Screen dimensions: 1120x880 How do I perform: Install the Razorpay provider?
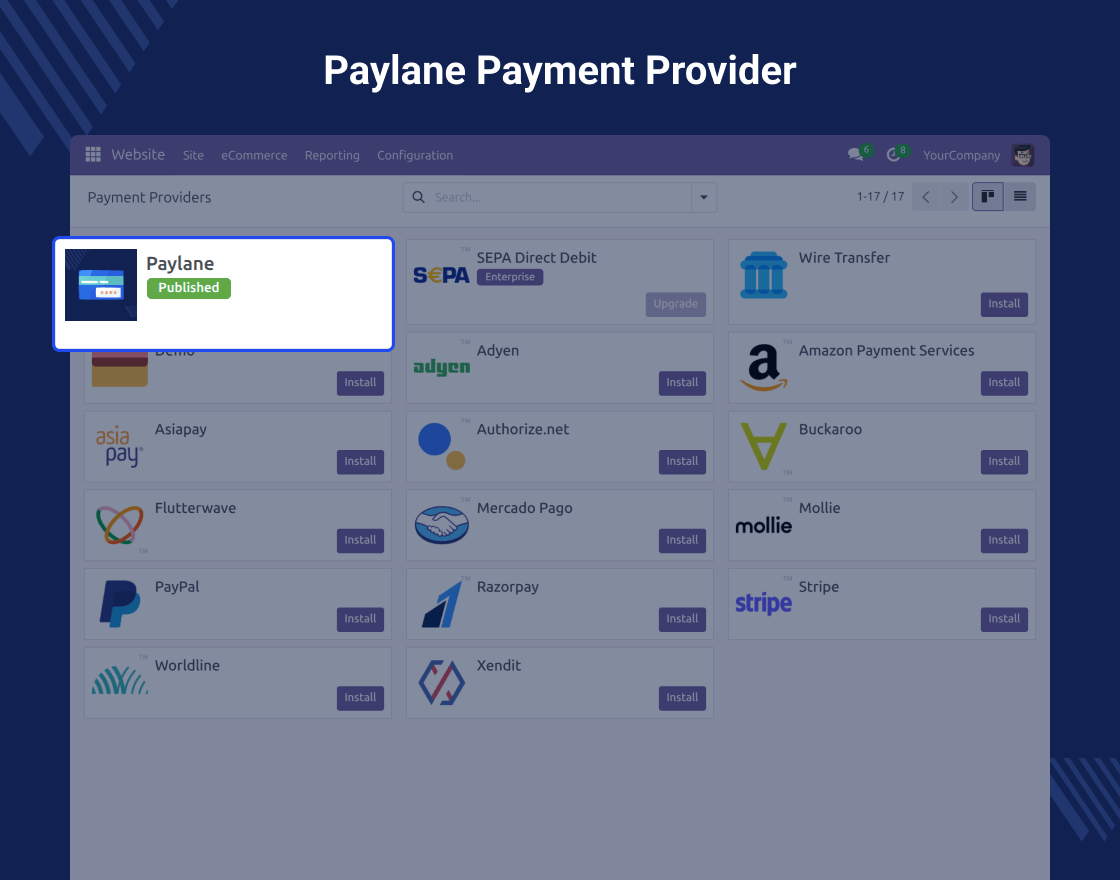682,619
